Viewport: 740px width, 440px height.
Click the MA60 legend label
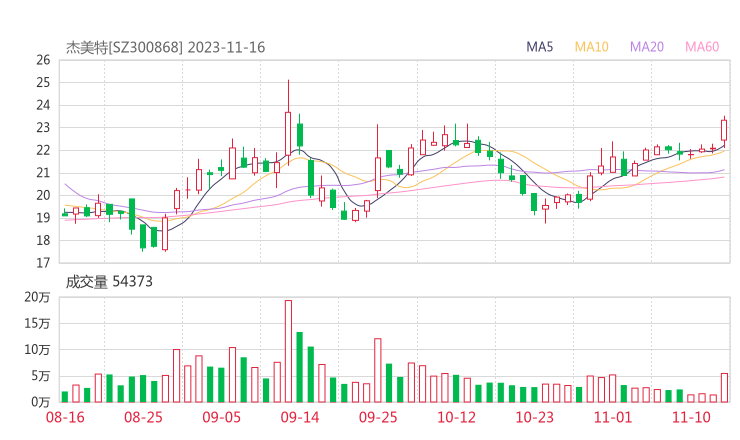702,47
